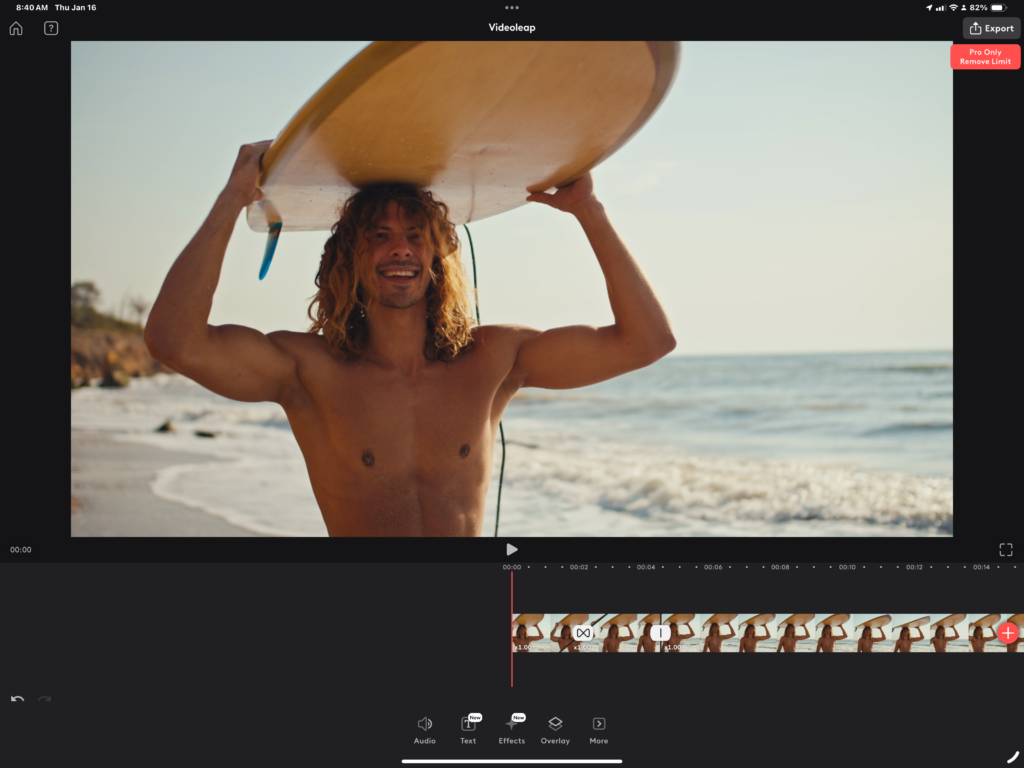Click the 00:06 mark on timeline ruler
The width and height of the screenshot is (1024, 768).
pos(713,567)
